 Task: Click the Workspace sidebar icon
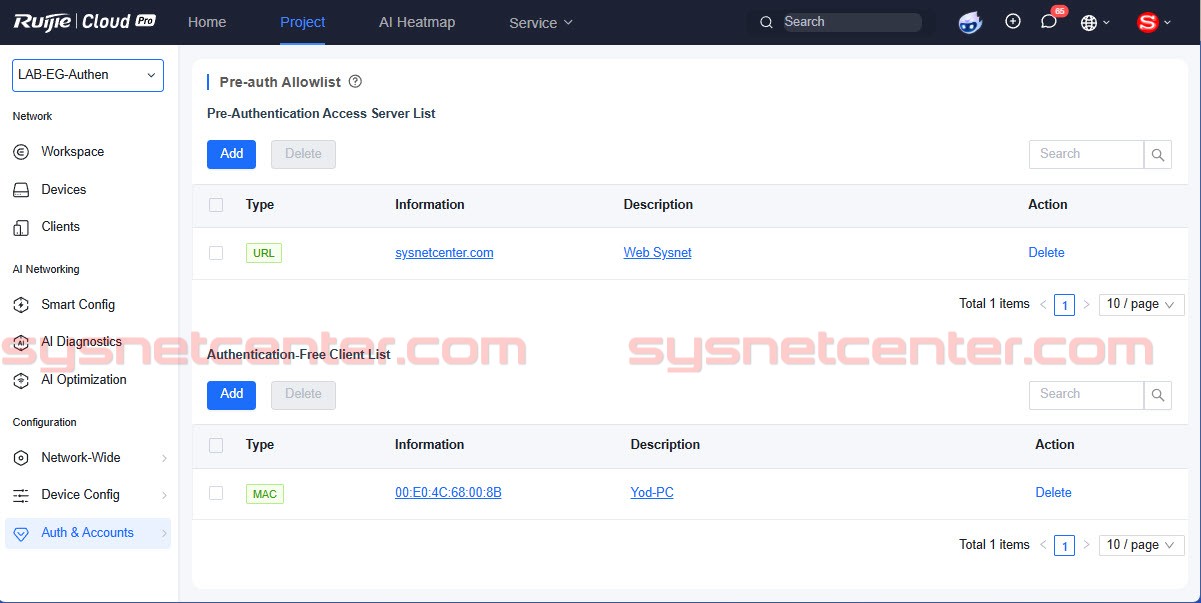[21, 152]
